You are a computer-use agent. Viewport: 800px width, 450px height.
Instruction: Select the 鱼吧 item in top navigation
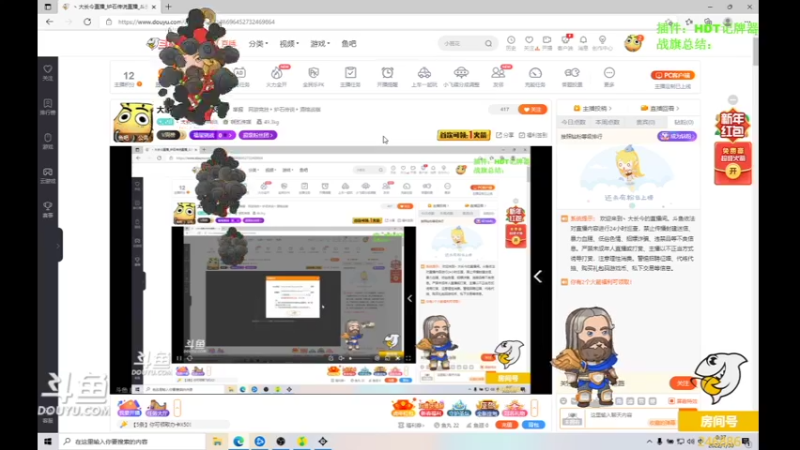coord(349,44)
